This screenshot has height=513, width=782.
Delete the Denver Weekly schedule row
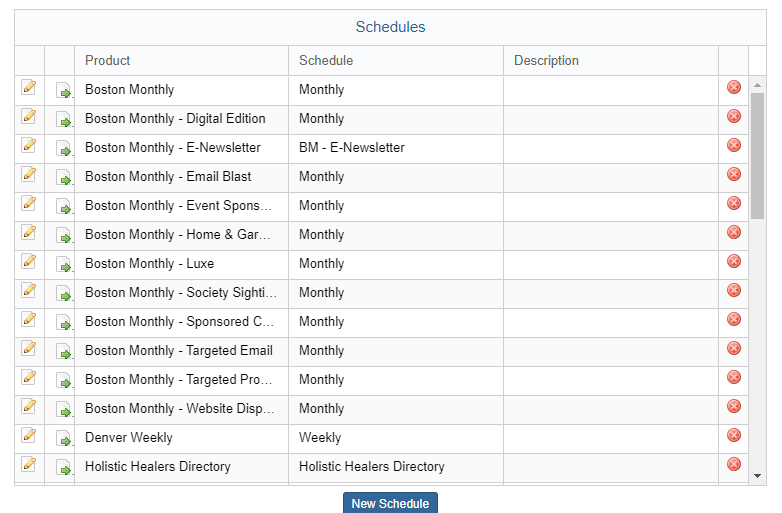(x=734, y=435)
